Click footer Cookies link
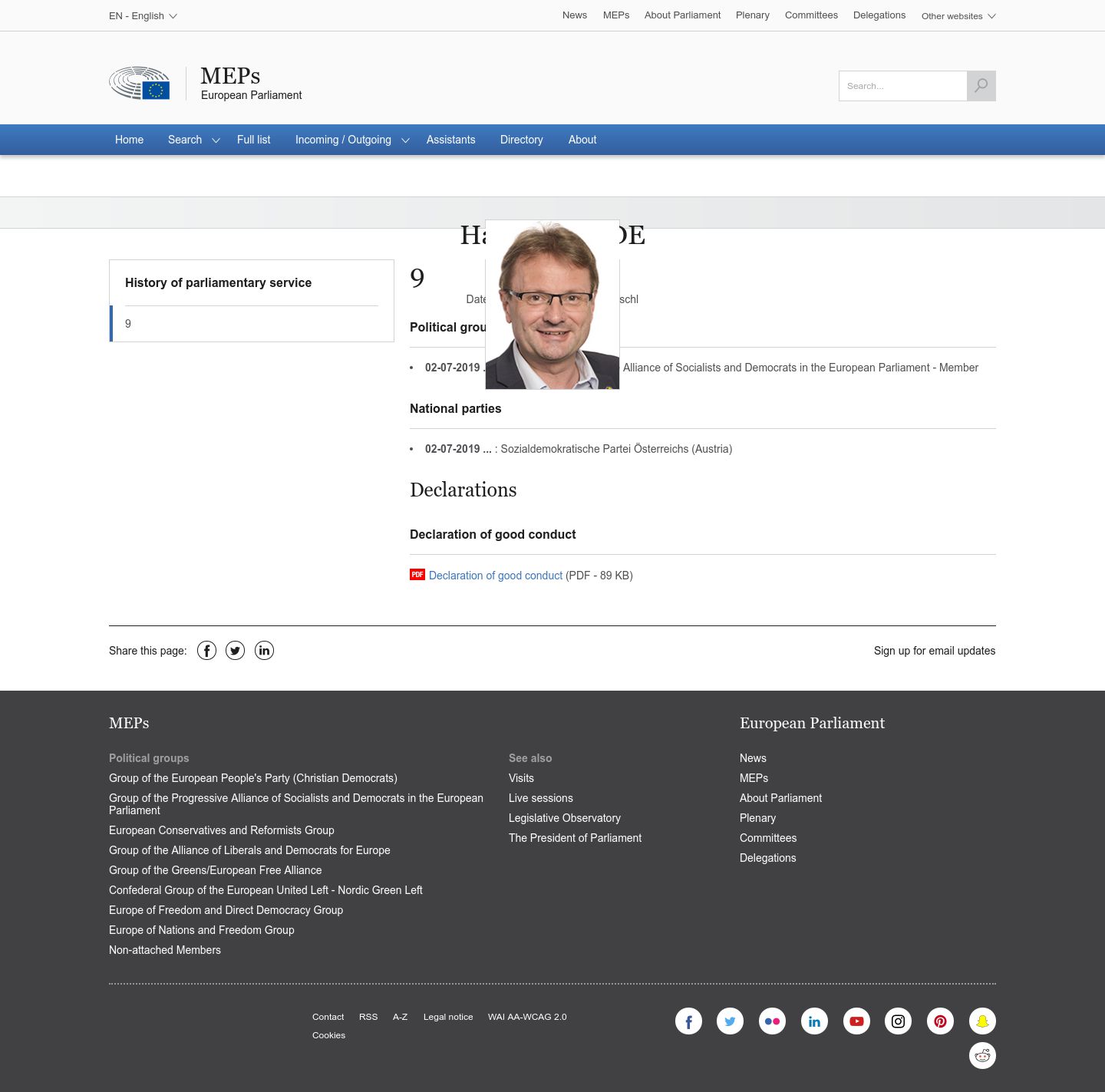1105x1092 pixels. coord(328,1035)
